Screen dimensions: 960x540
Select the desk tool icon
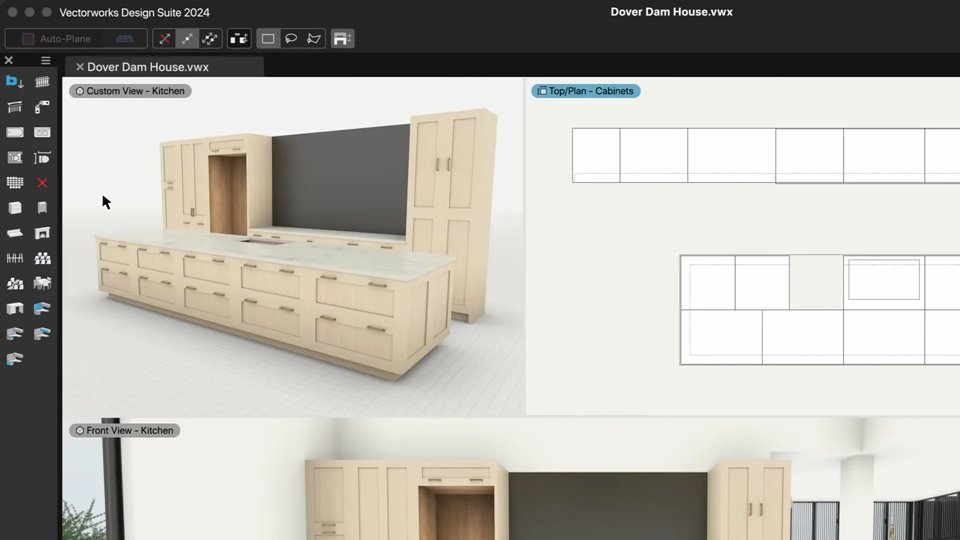point(15,309)
